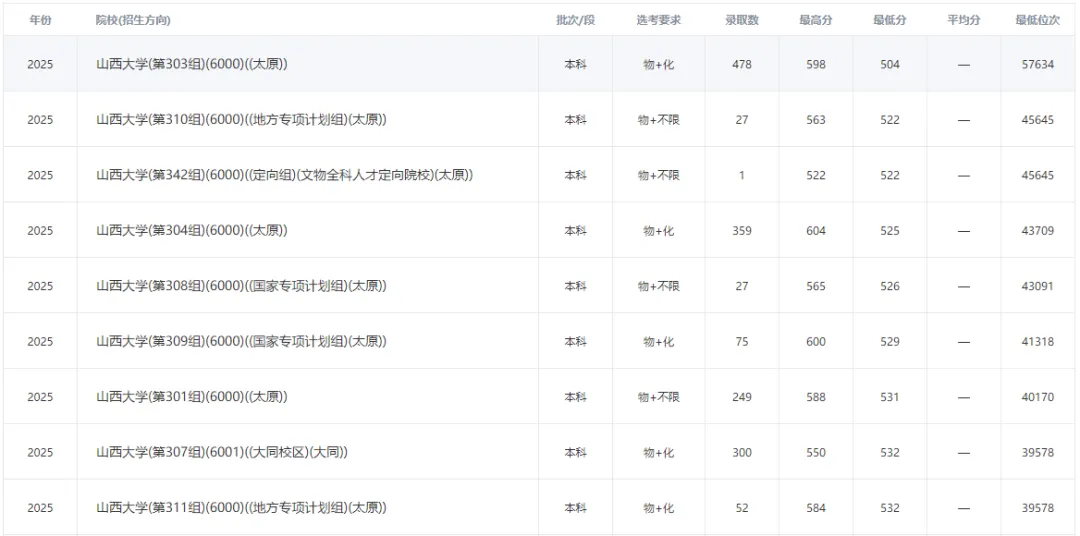
Task: Click the 最高分 column header
Action: (816, 21)
